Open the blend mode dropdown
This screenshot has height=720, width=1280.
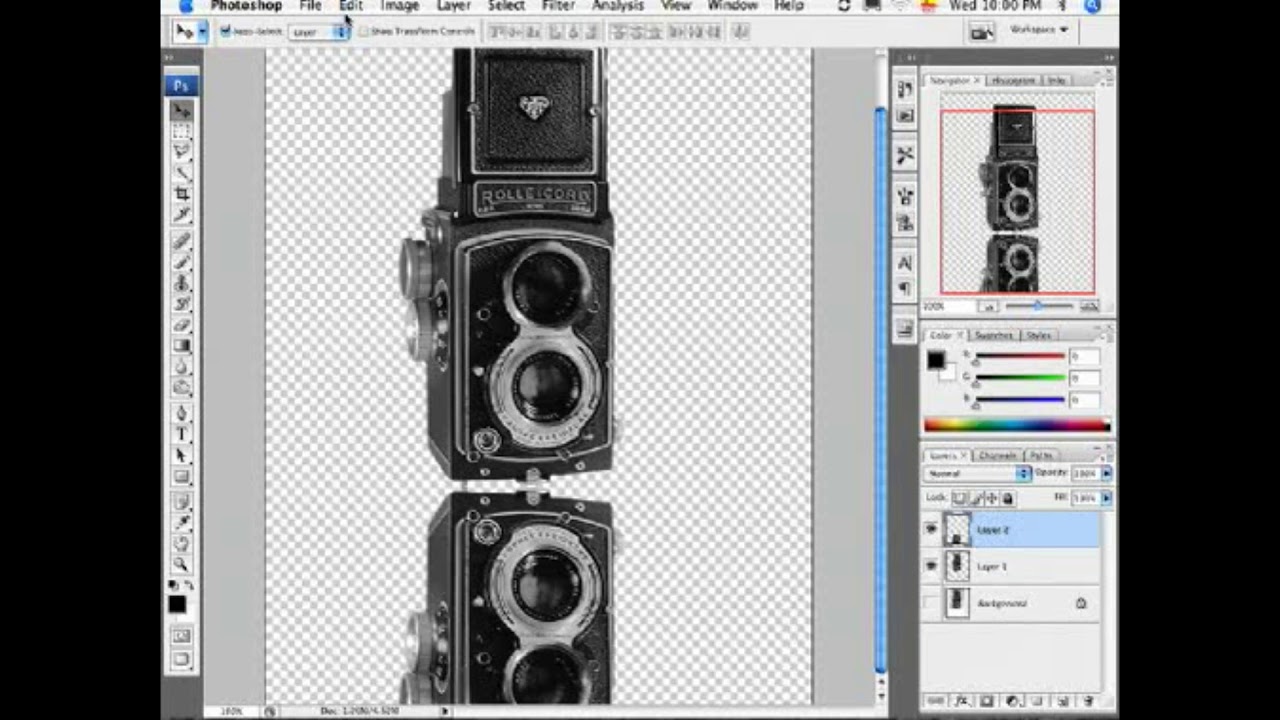point(978,473)
